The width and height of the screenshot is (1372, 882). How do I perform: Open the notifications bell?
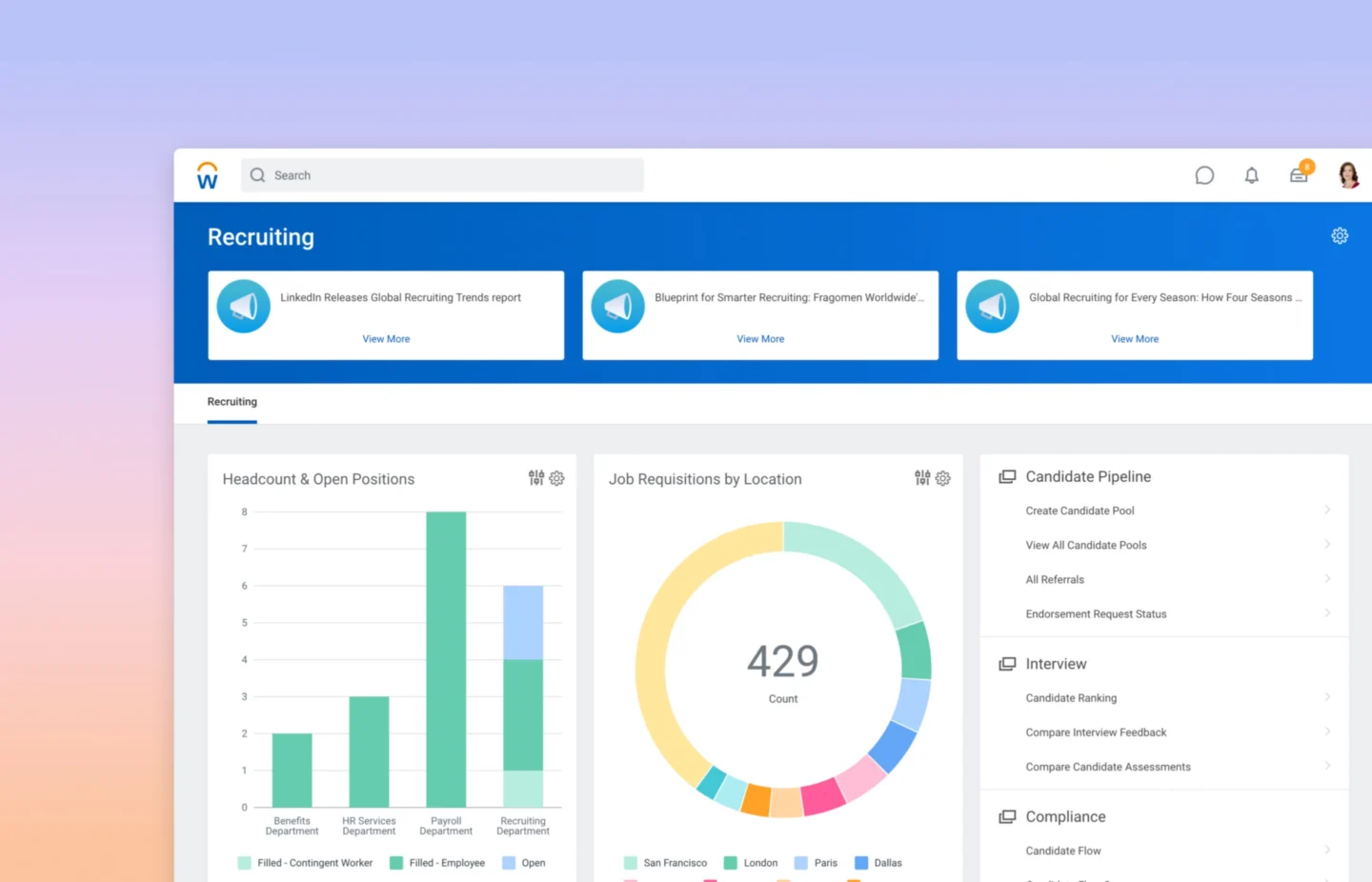[1251, 175]
